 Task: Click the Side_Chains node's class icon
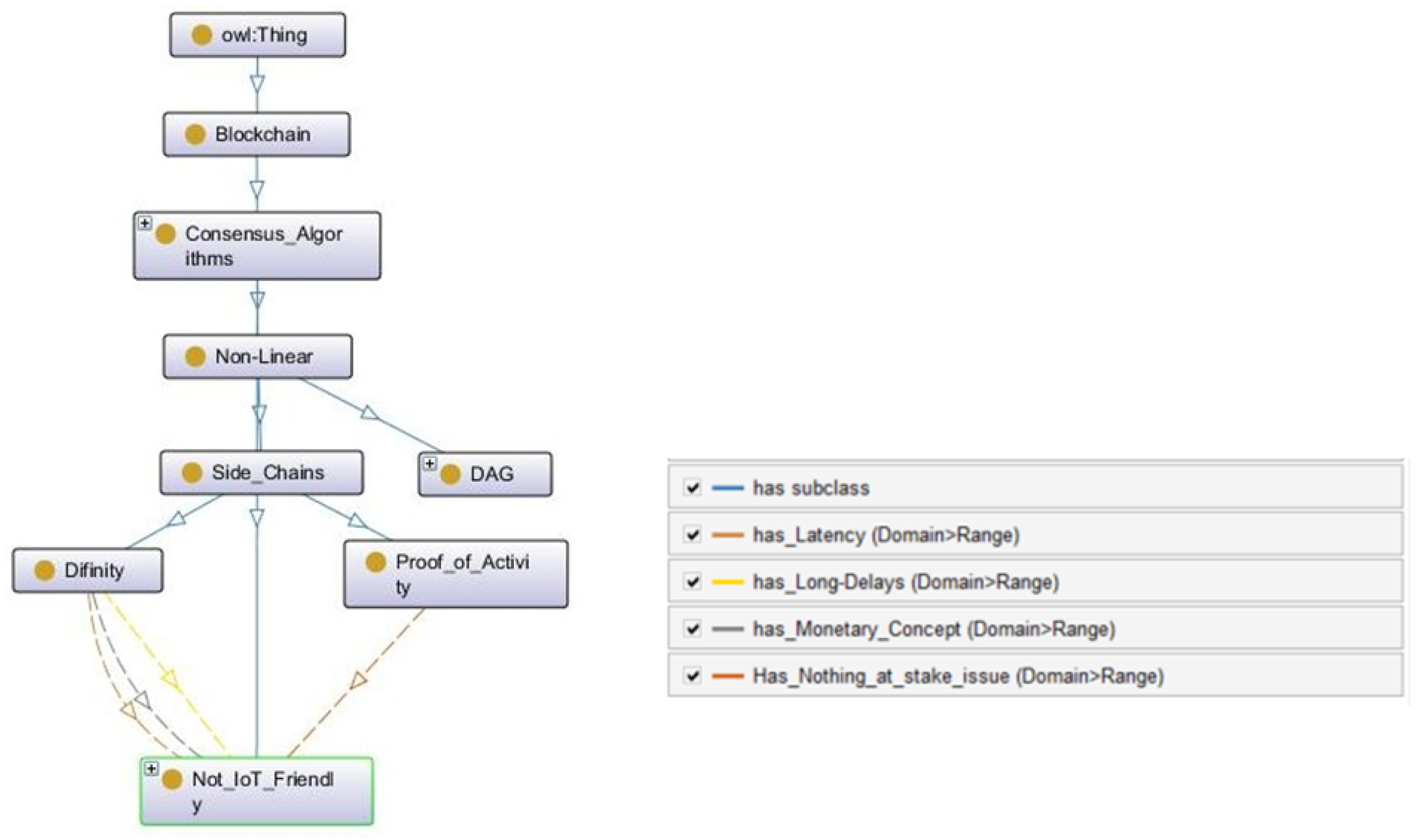point(192,473)
